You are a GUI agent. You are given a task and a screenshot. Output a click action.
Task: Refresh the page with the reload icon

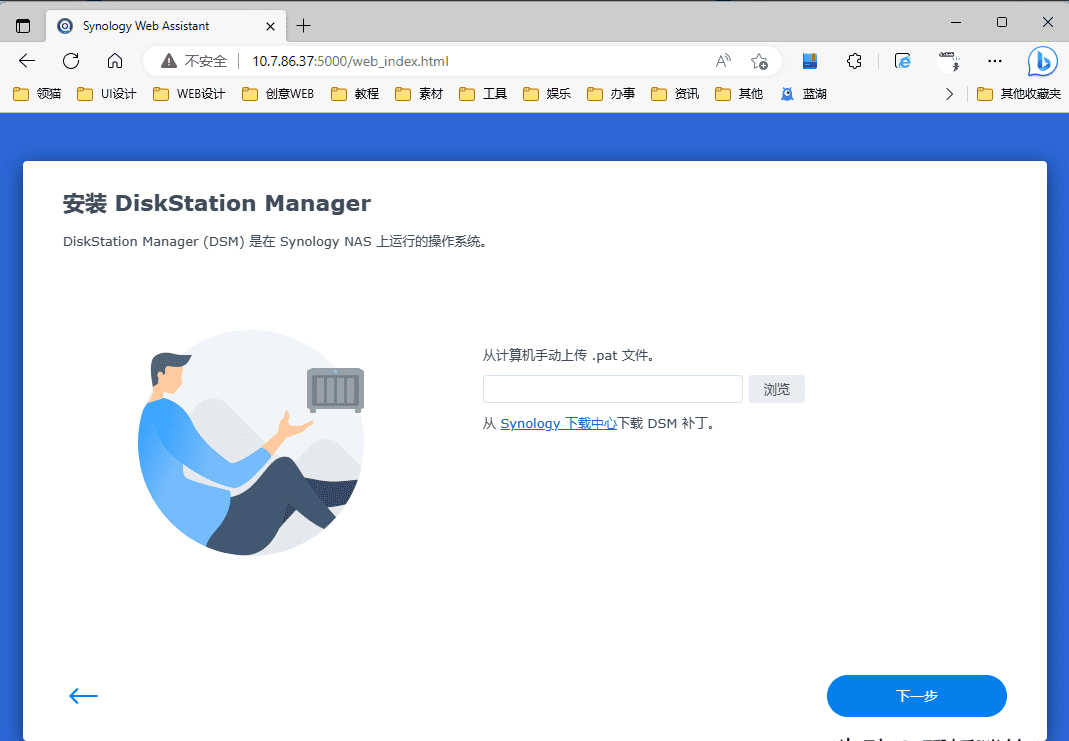(71, 61)
